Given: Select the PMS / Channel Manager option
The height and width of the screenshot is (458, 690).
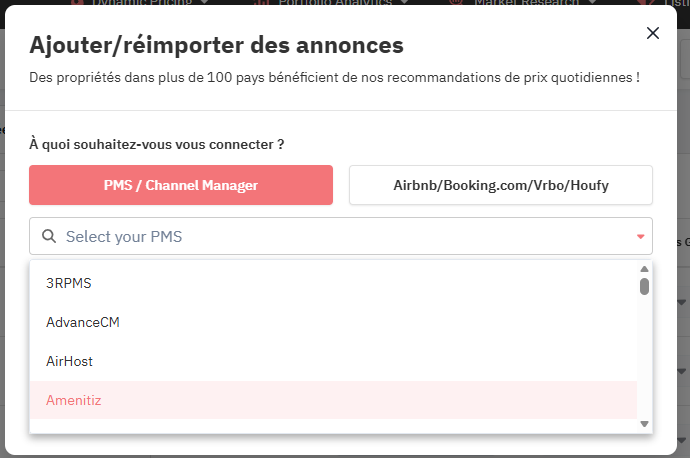Looking at the screenshot, I should (181, 185).
